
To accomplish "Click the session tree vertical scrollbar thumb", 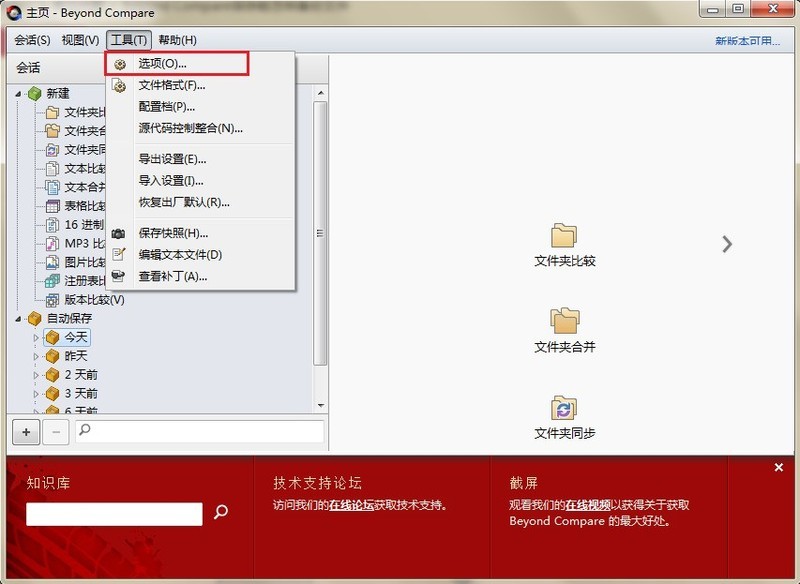I will 320,233.
